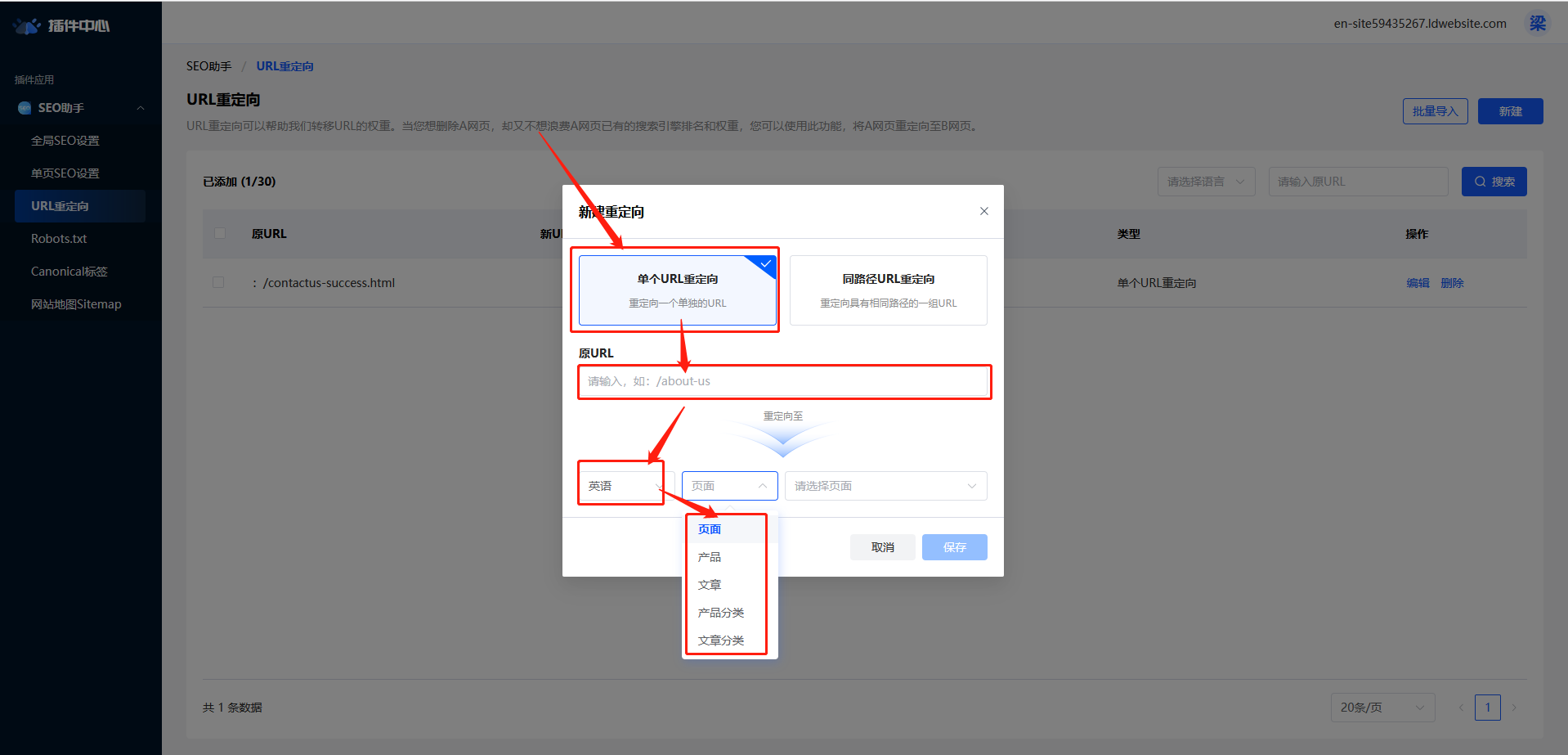Choose 文章 from the dropdown list

[x=710, y=585]
